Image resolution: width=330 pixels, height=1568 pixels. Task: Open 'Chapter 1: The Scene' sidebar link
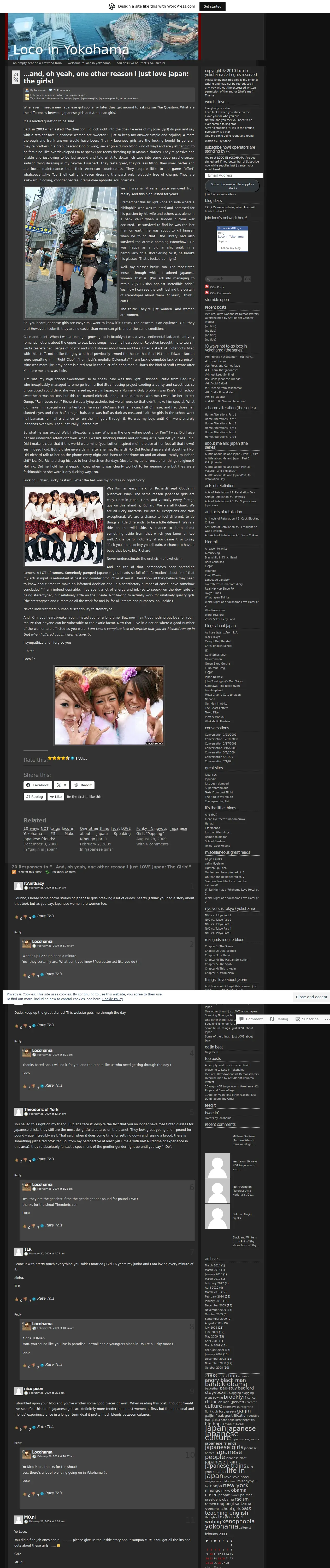click(219, 947)
